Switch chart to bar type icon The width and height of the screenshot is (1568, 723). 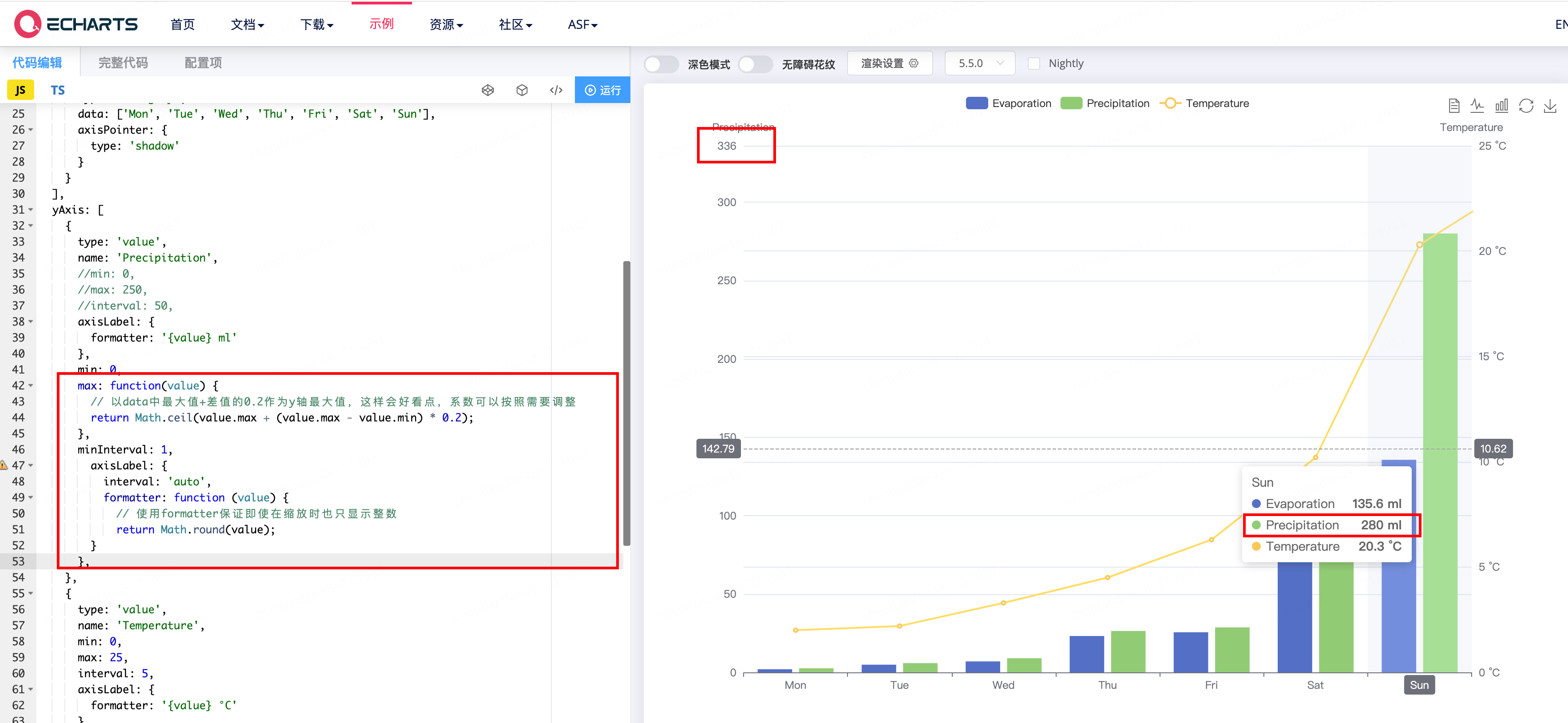click(x=1502, y=106)
